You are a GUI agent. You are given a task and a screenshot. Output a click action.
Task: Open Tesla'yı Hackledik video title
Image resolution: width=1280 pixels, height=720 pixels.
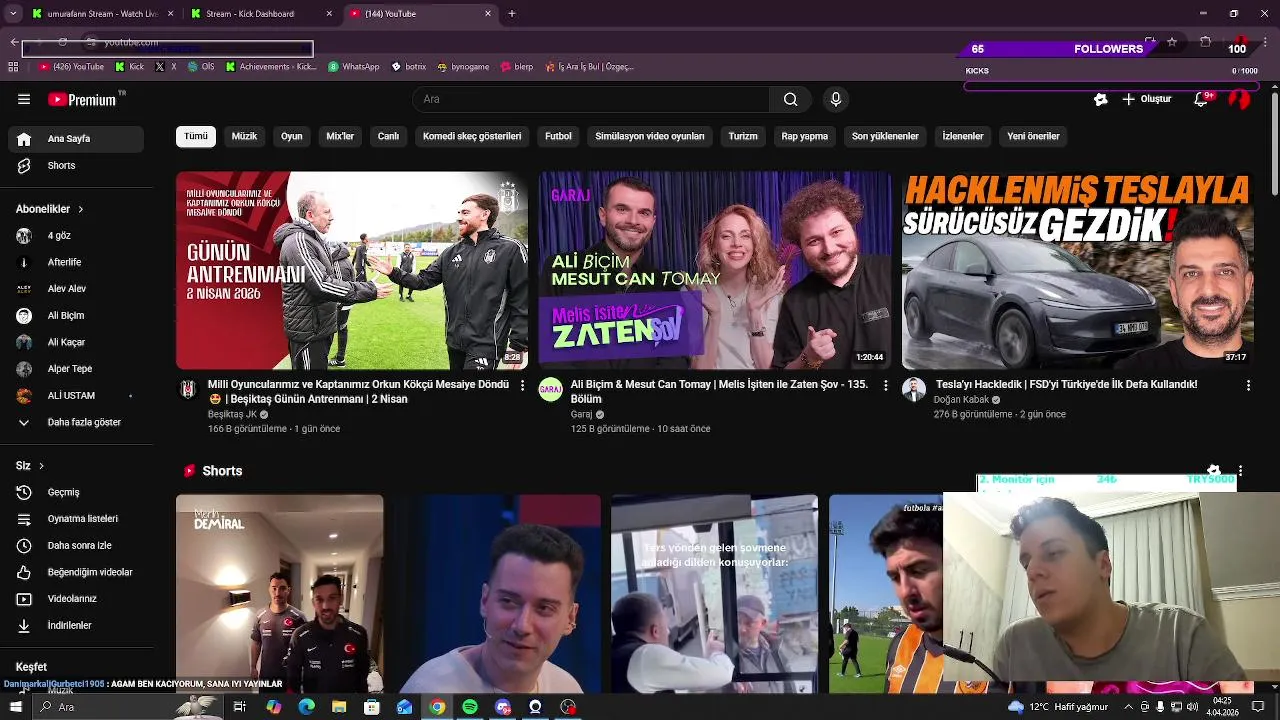point(1066,384)
